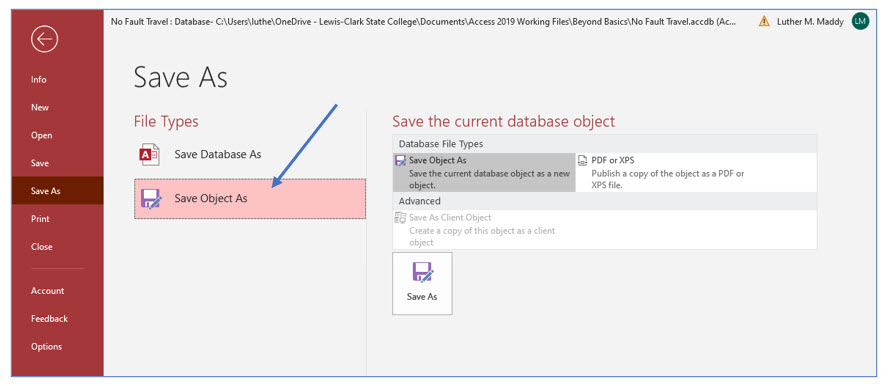Select New in the backstage sidebar

click(40, 108)
